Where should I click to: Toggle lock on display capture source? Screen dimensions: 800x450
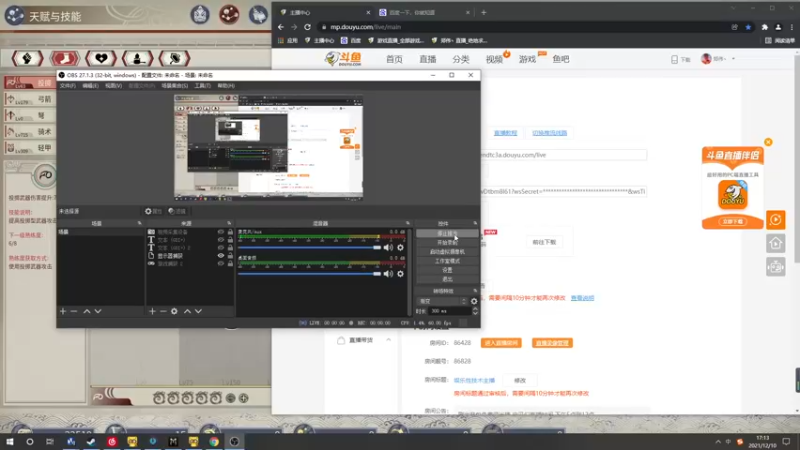coord(230,256)
